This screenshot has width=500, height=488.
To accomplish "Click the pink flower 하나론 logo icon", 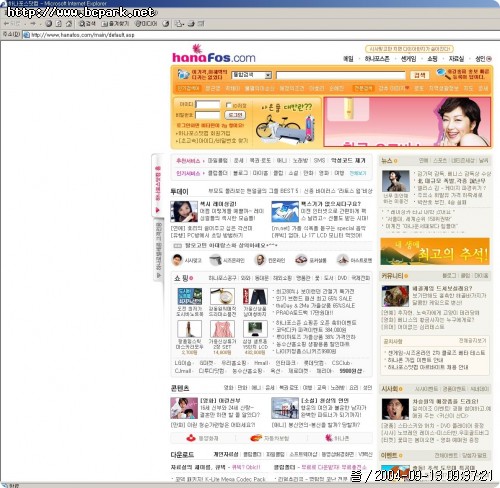I will (x=329, y=438).
